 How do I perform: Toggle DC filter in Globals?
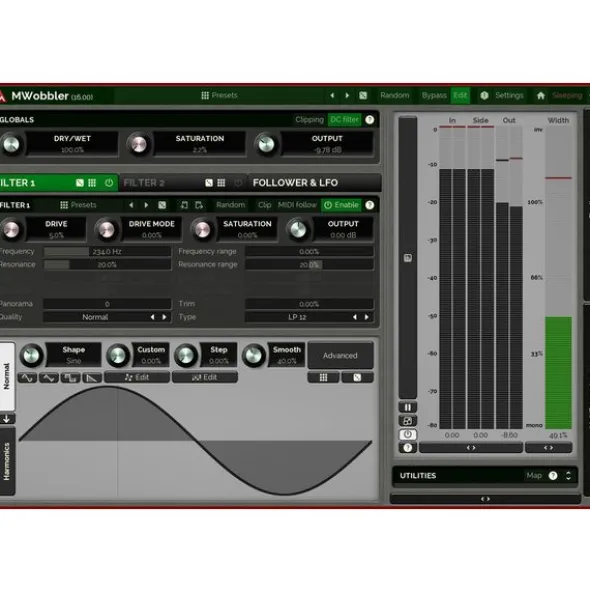(345, 120)
